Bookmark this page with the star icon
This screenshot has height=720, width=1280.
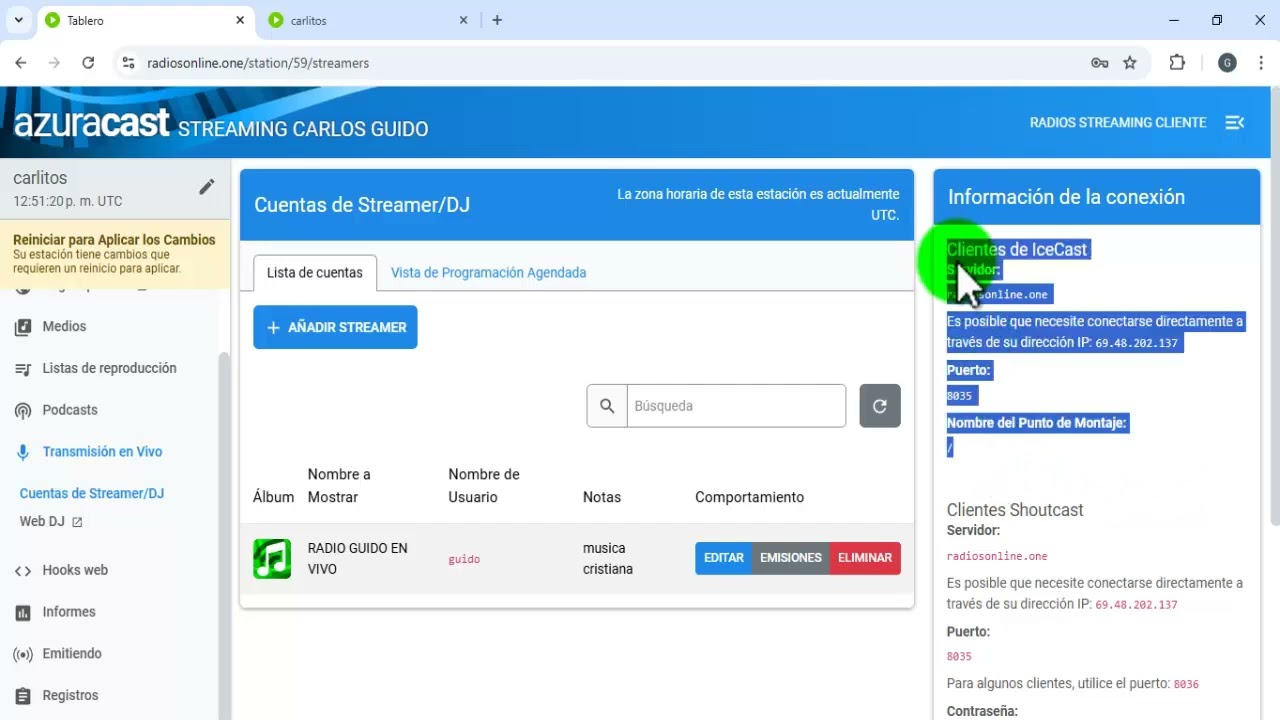[1130, 63]
